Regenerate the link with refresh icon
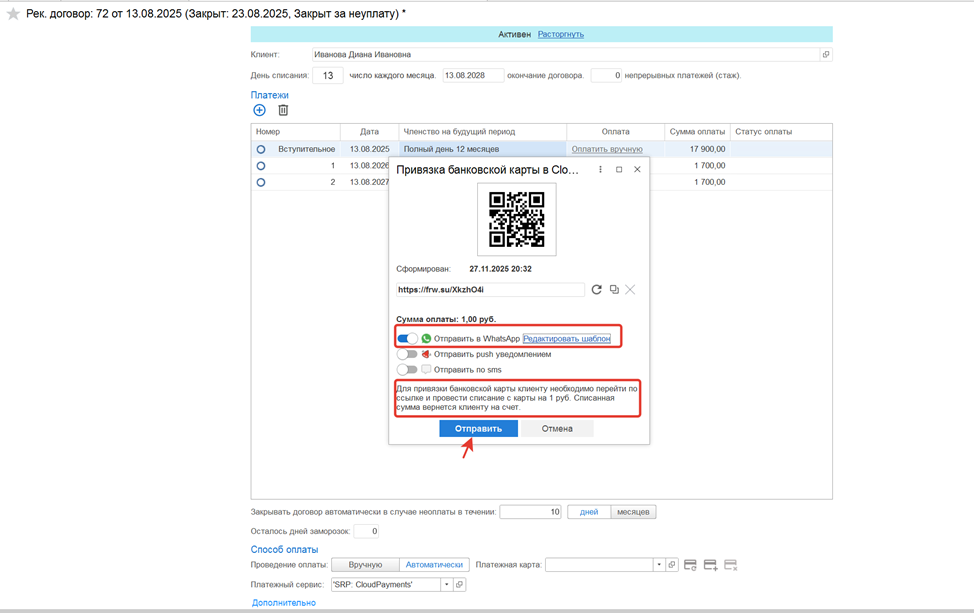 pos(596,289)
